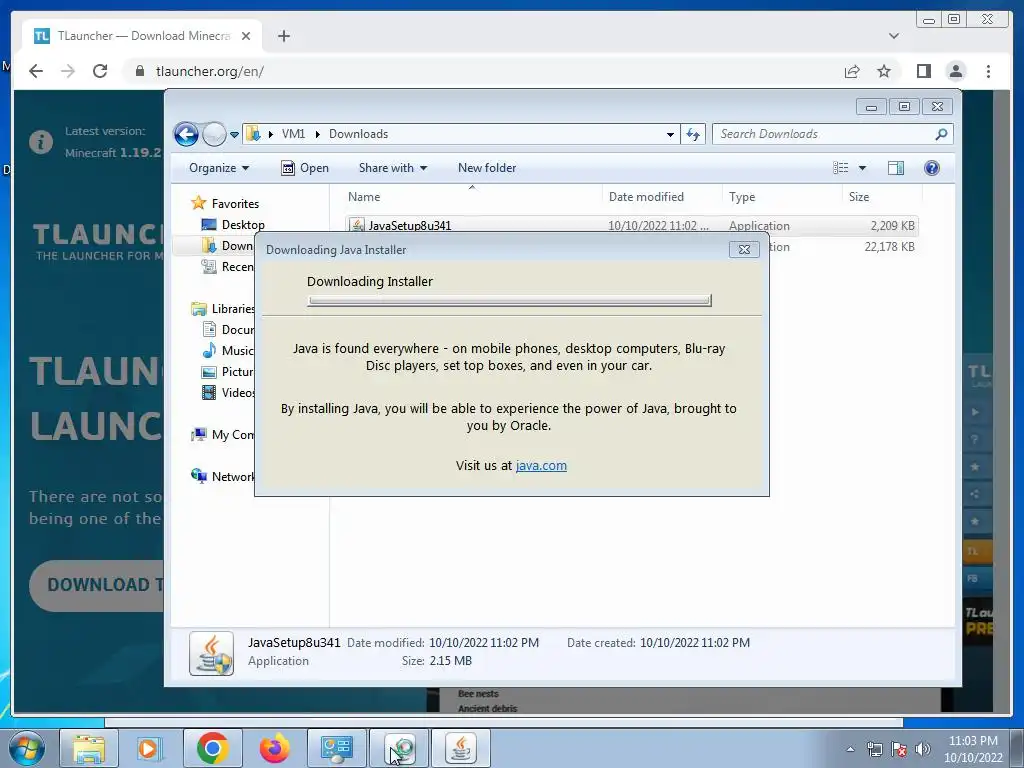Open Chrome three-dot menu

coord(988,71)
